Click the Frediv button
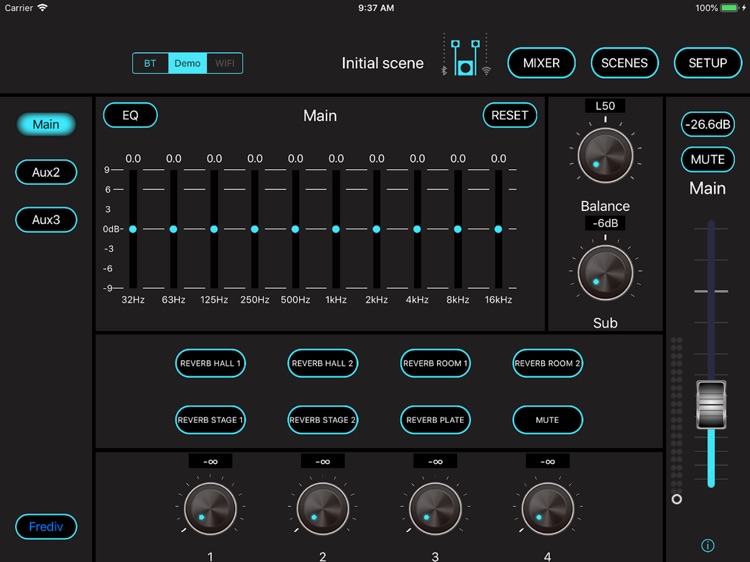 [x=46, y=527]
